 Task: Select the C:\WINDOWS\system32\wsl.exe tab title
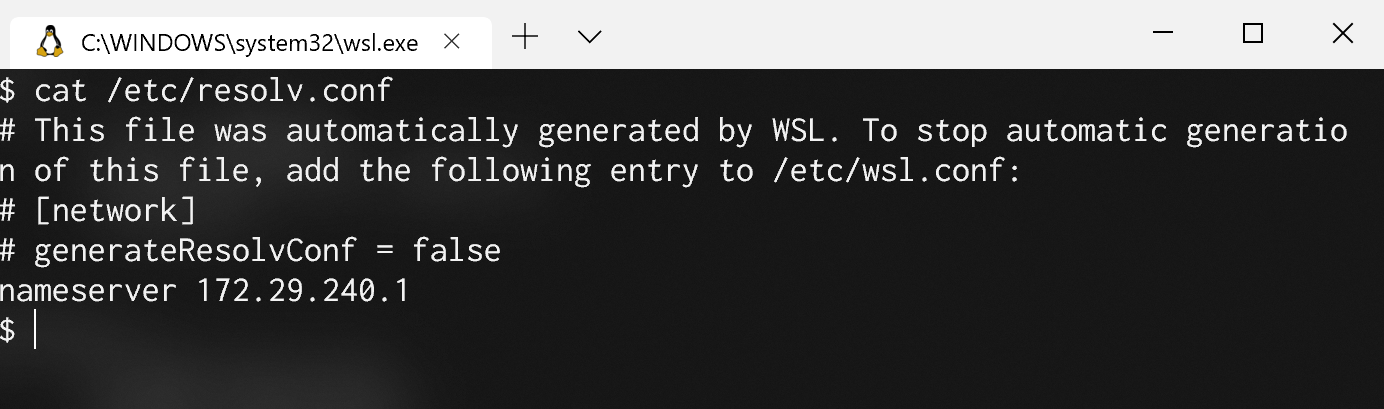coord(249,43)
